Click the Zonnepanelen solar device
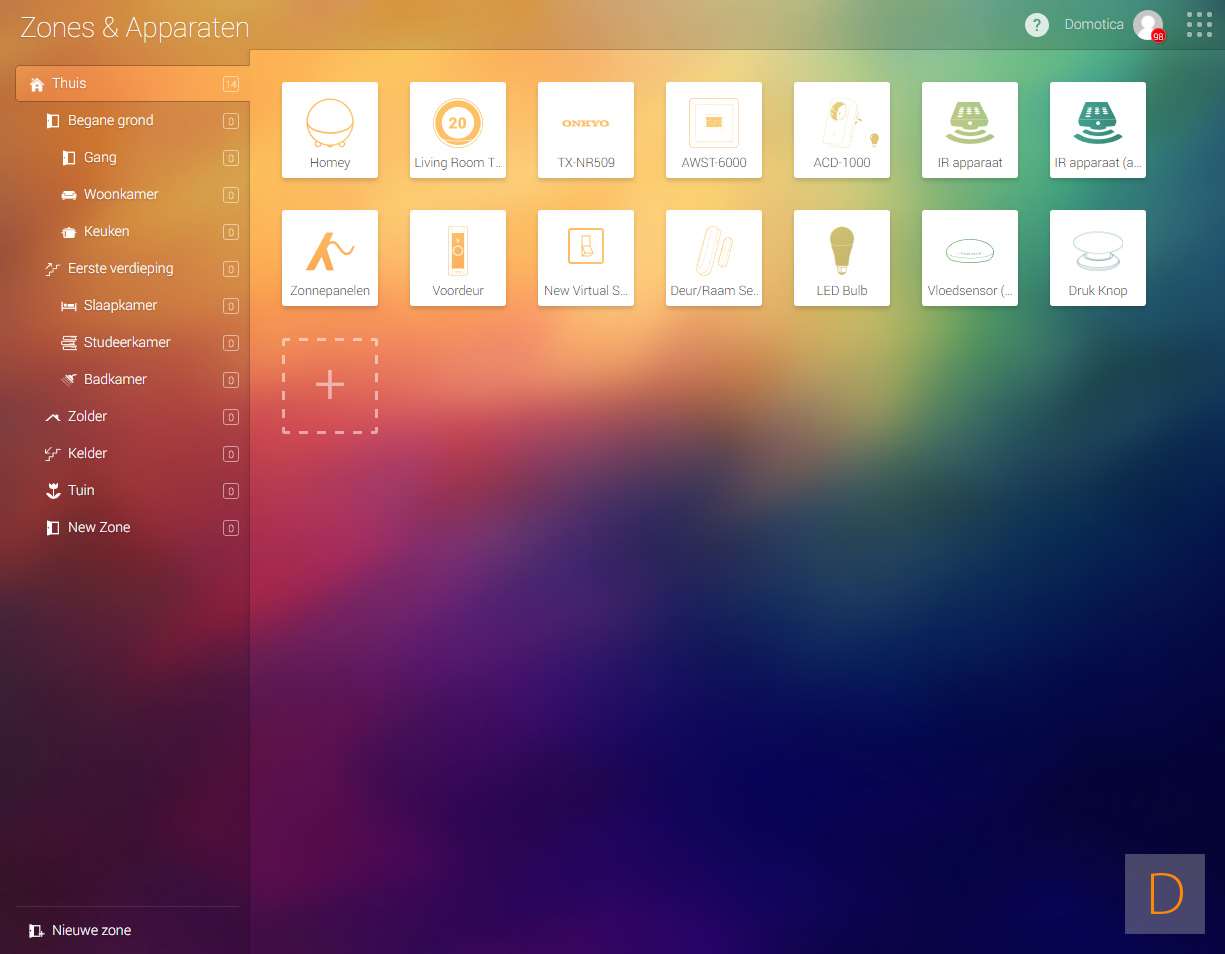This screenshot has height=954, width=1225. click(x=330, y=258)
